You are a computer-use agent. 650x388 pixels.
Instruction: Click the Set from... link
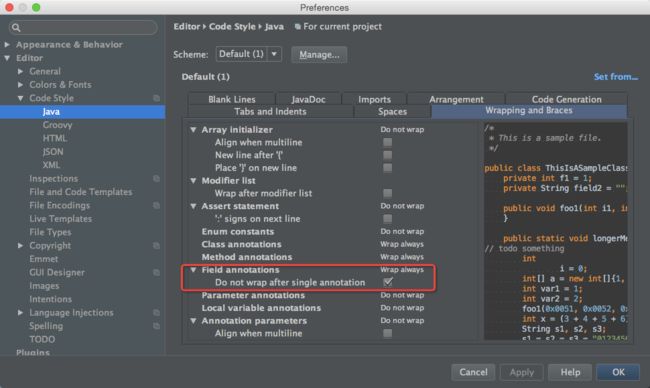tap(616, 77)
